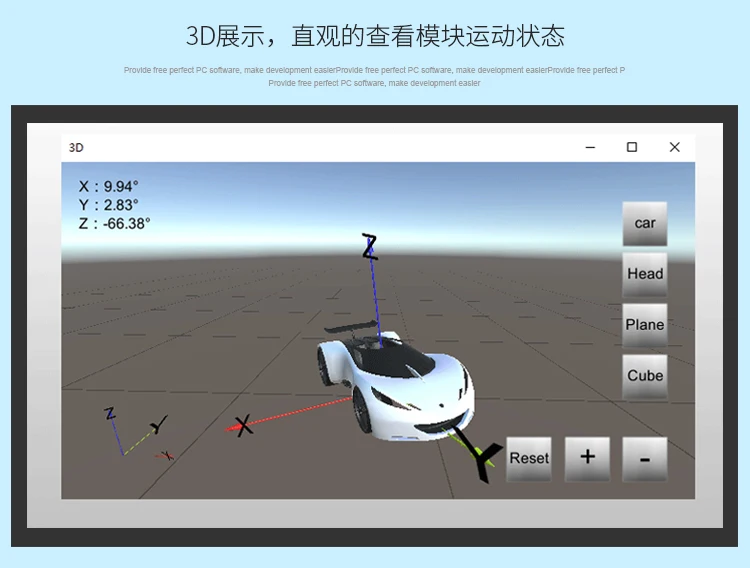Click the X angle readout 9.94°
Image resolution: width=750 pixels, height=568 pixels.
pos(109,186)
